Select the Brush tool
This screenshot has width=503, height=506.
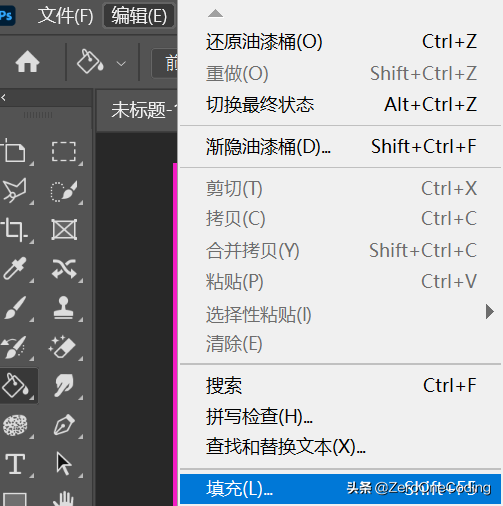(x=14, y=307)
